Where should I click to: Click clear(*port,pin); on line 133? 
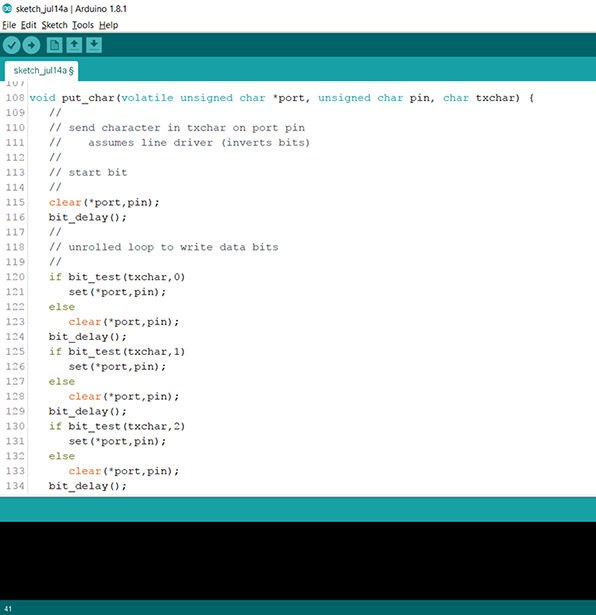[x=124, y=471]
